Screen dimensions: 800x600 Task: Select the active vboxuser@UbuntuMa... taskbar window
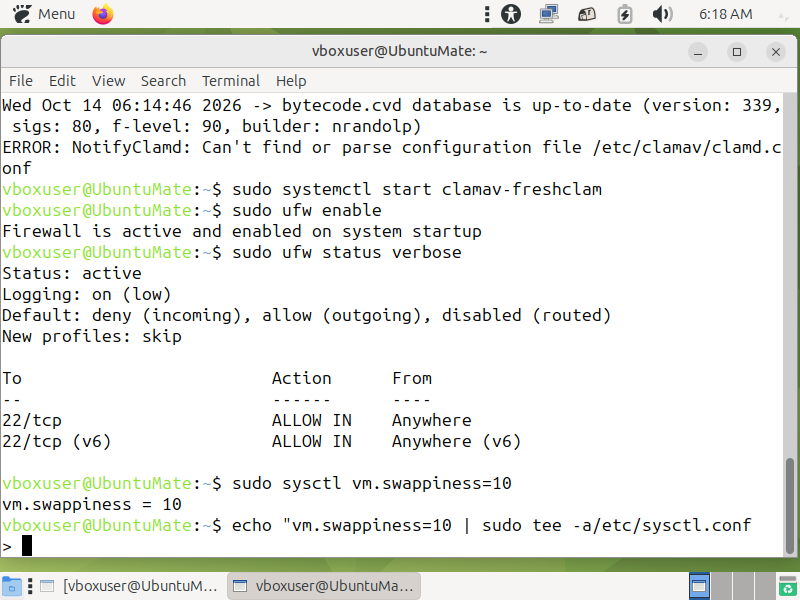point(323,586)
